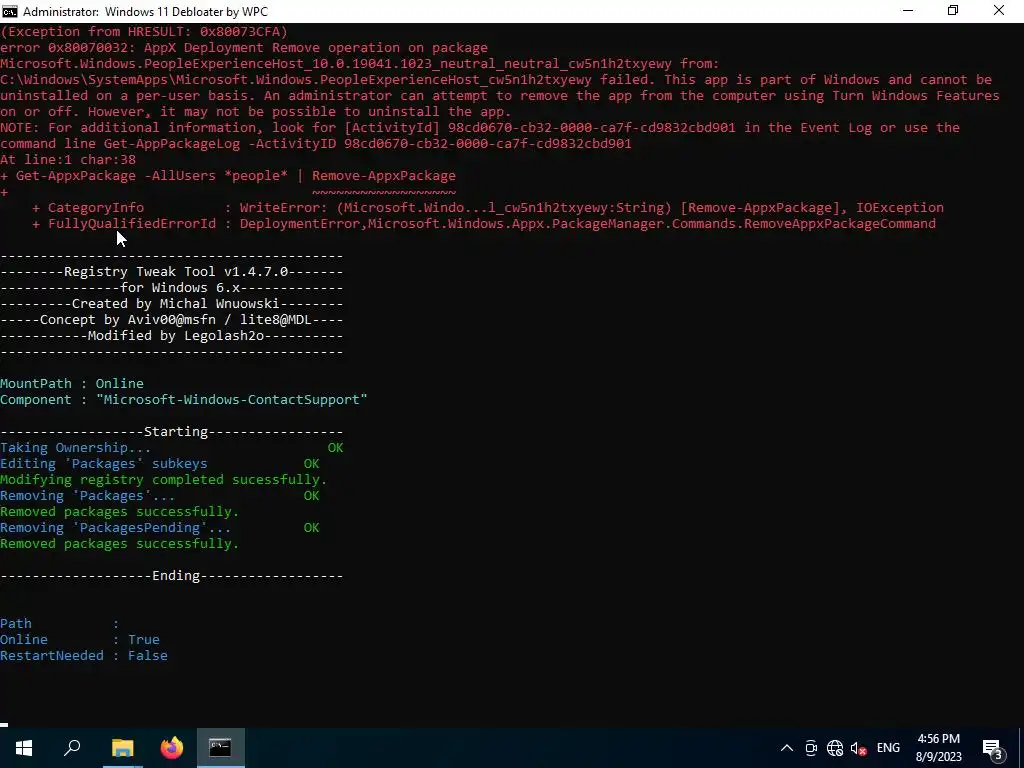The image size is (1024, 768).
Task: Click the 'Modifying registry completed sucessfully.' line
Action: click(163, 479)
